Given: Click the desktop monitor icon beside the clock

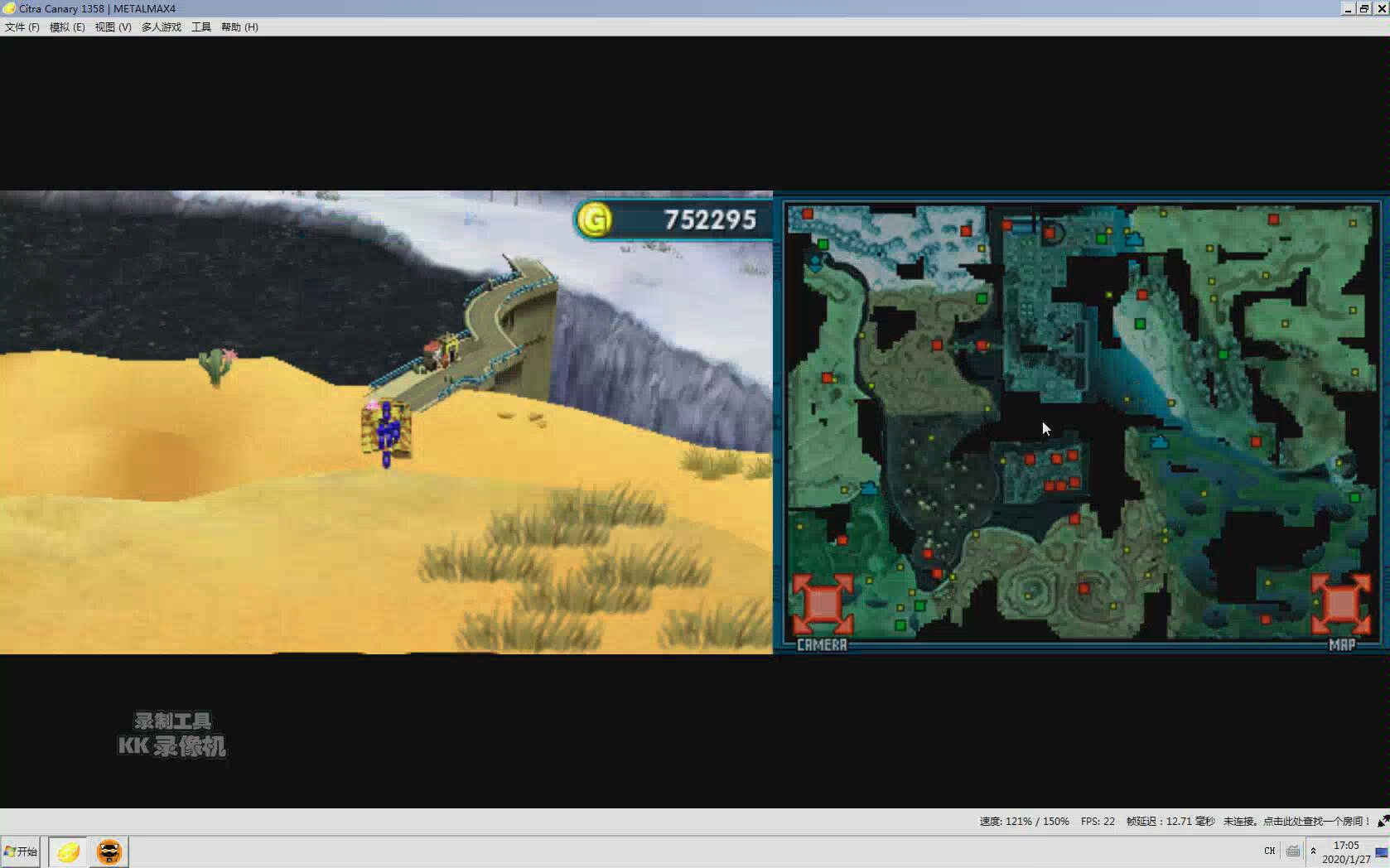Looking at the screenshot, I should point(1382,852).
